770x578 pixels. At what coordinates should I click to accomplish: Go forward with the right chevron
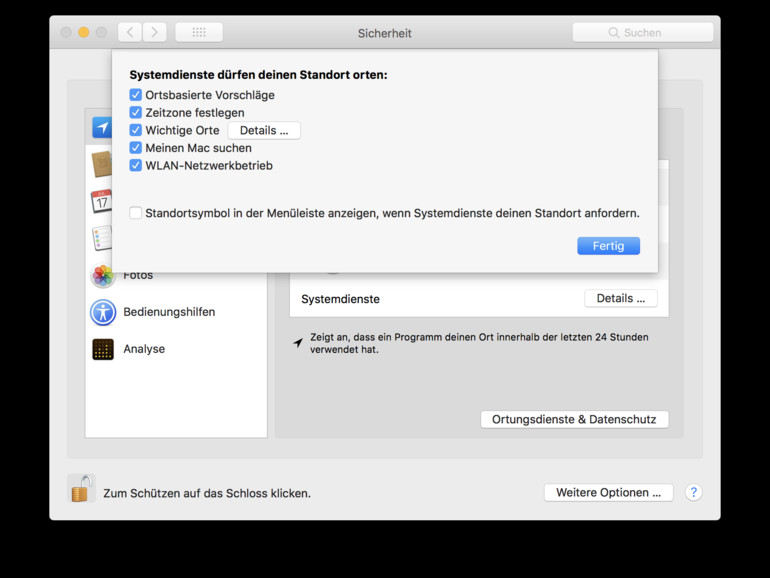pos(155,32)
